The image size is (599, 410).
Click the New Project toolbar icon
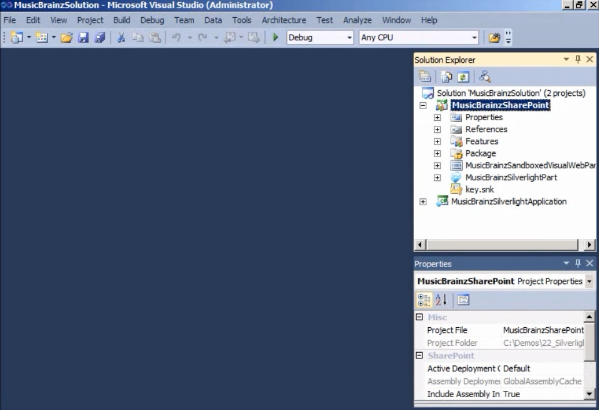click(16, 37)
